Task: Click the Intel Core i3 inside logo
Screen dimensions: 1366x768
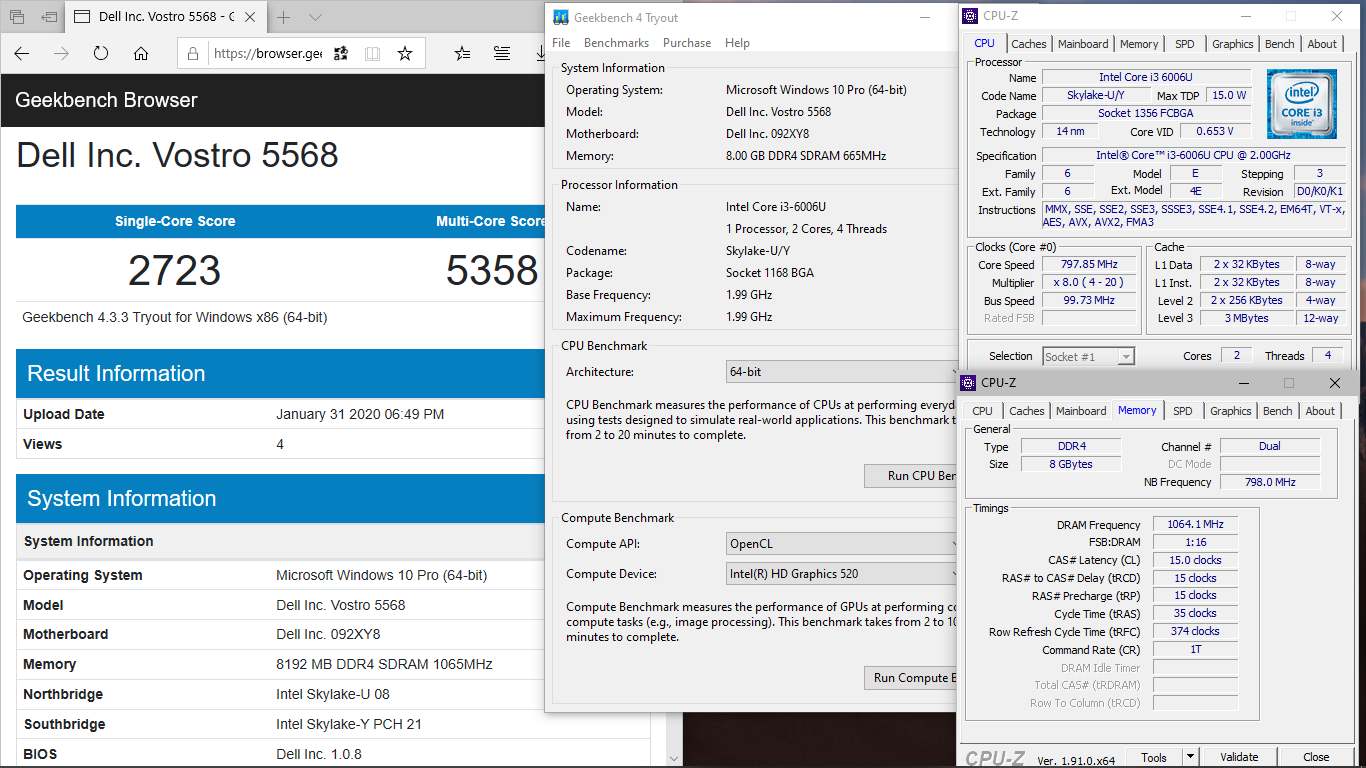Action: [1301, 104]
